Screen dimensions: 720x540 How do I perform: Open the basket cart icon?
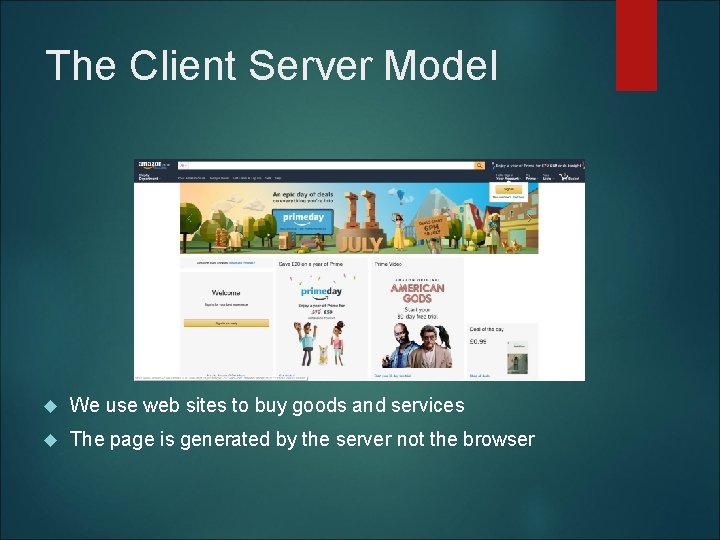pyautogui.click(x=569, y=177)
